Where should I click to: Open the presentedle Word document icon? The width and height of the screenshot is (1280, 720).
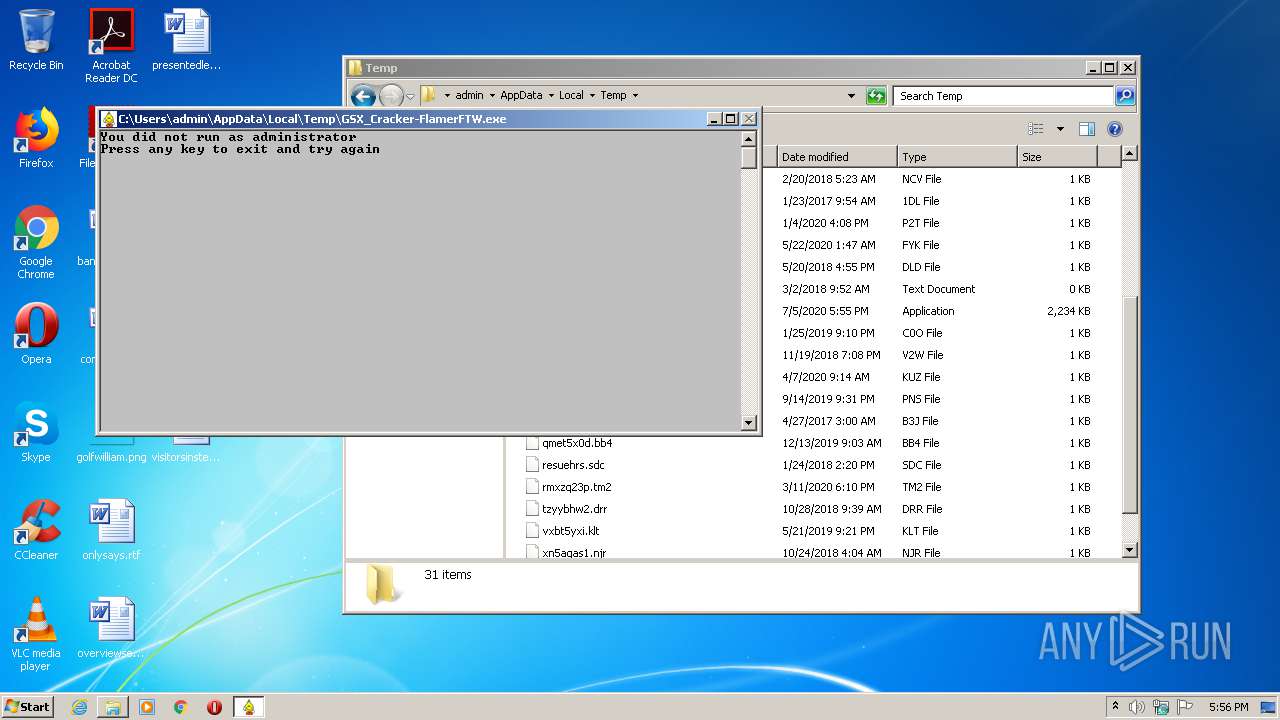[x=186, y=40]
